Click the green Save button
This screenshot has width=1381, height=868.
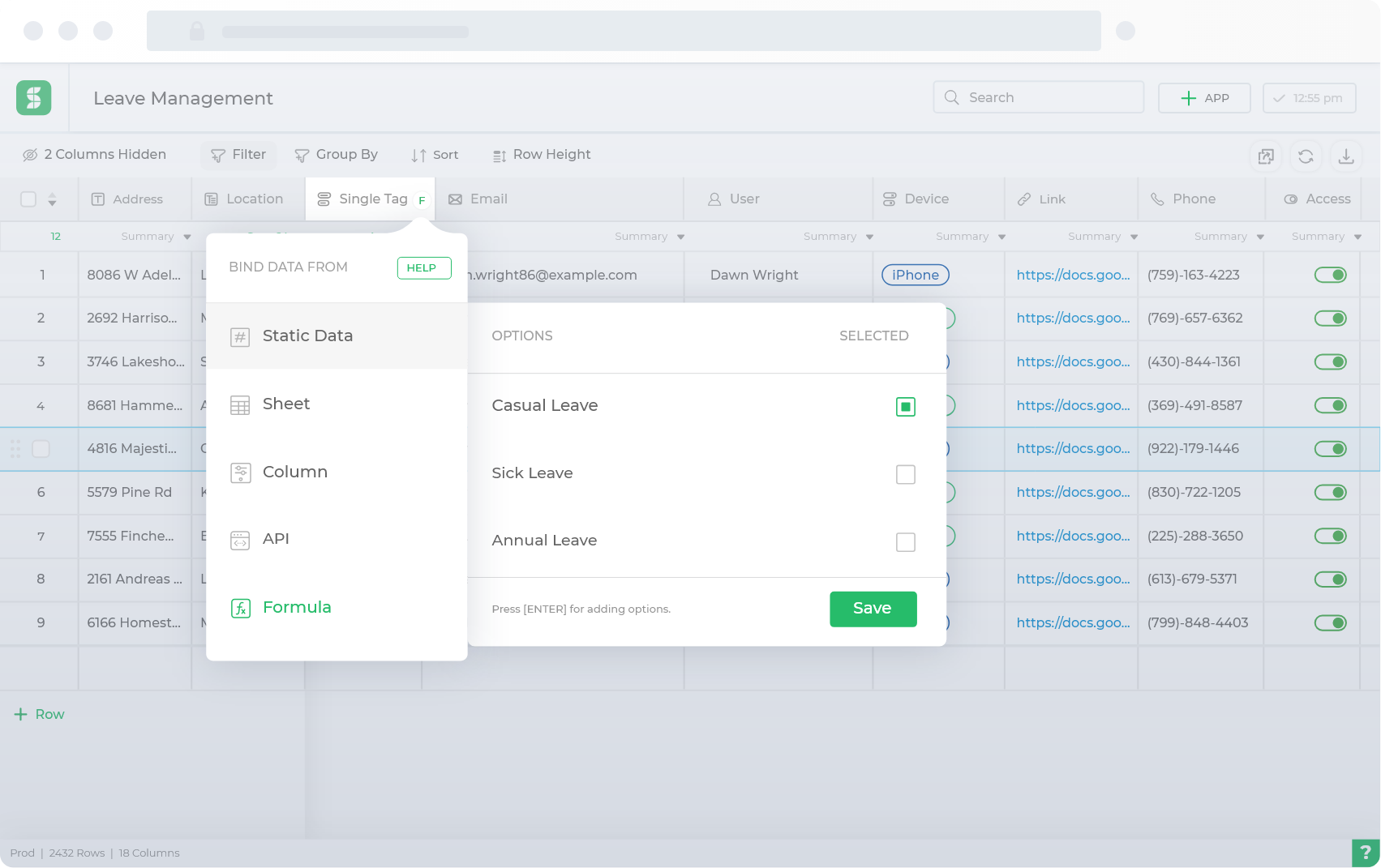click(x=873, y=609)
